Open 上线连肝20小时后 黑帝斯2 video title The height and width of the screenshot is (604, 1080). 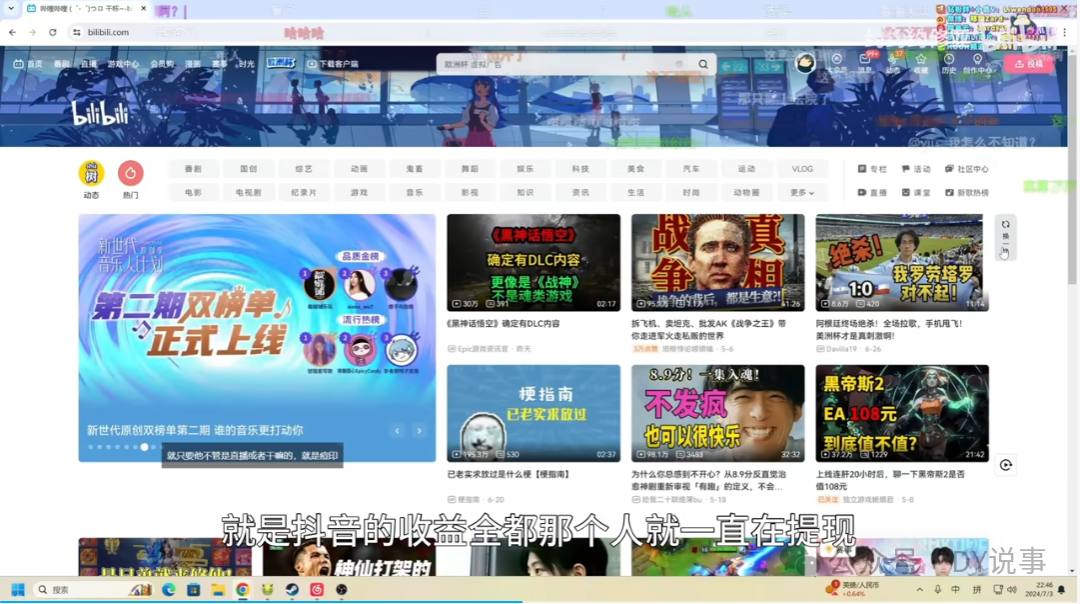pyautogui.click(x=891, y=481)
